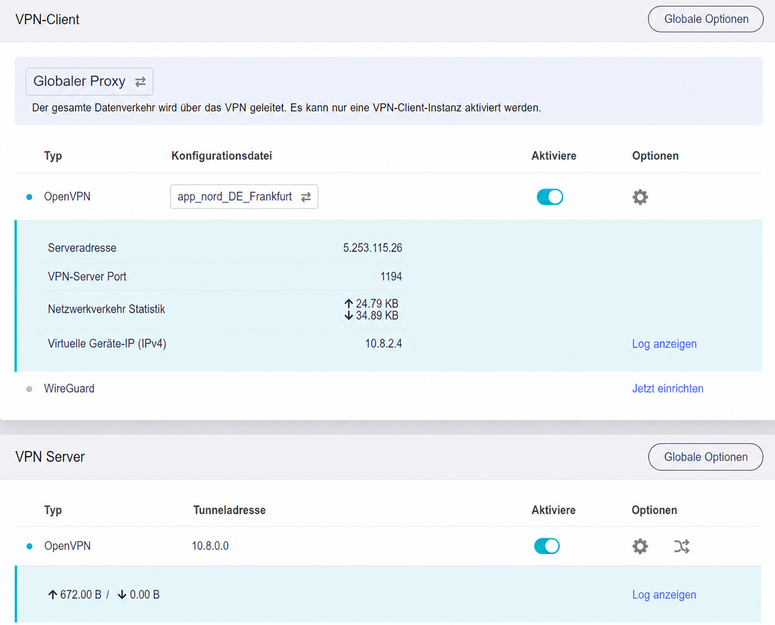
Task: Click server upload value 672.00 B
Action: pos(75,594)
